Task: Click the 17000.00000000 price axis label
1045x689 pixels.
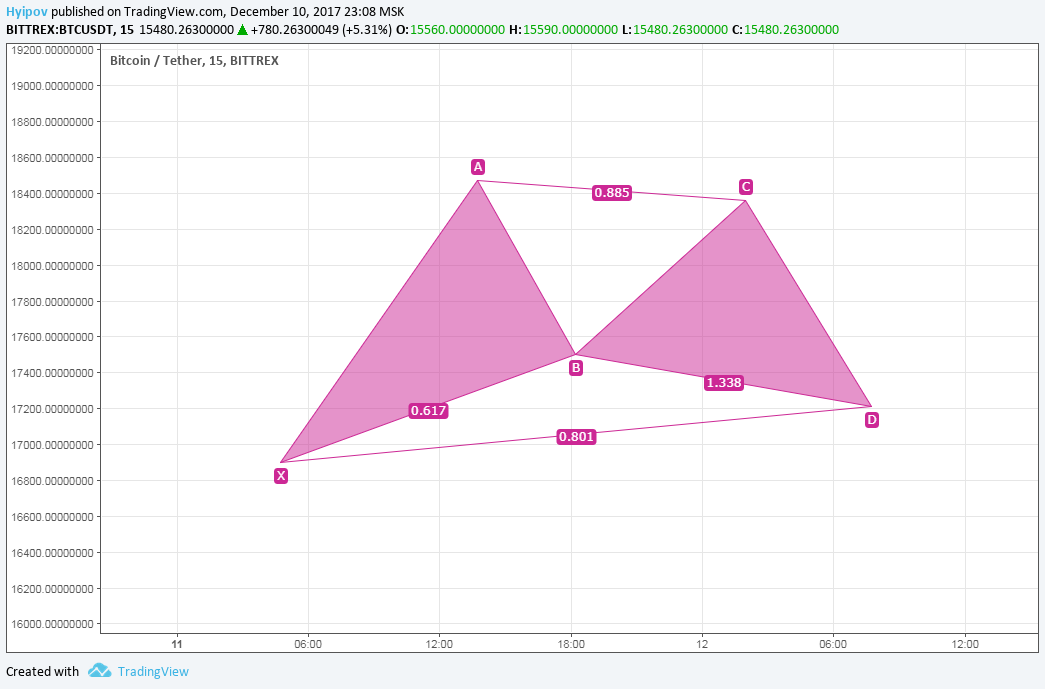Action: [x=53, y=444]
